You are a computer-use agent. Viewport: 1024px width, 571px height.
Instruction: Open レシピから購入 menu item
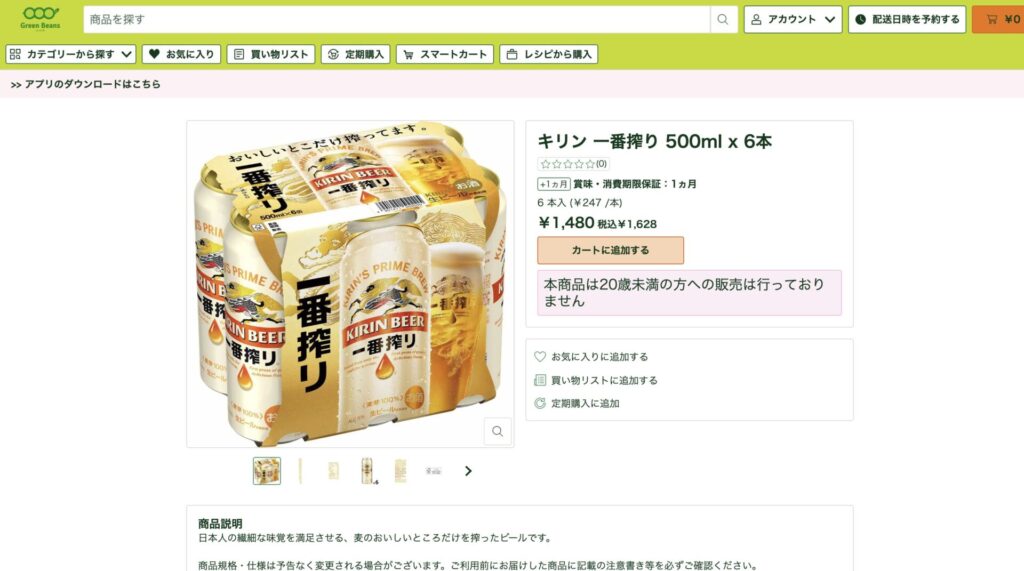(x=549, y=54)
